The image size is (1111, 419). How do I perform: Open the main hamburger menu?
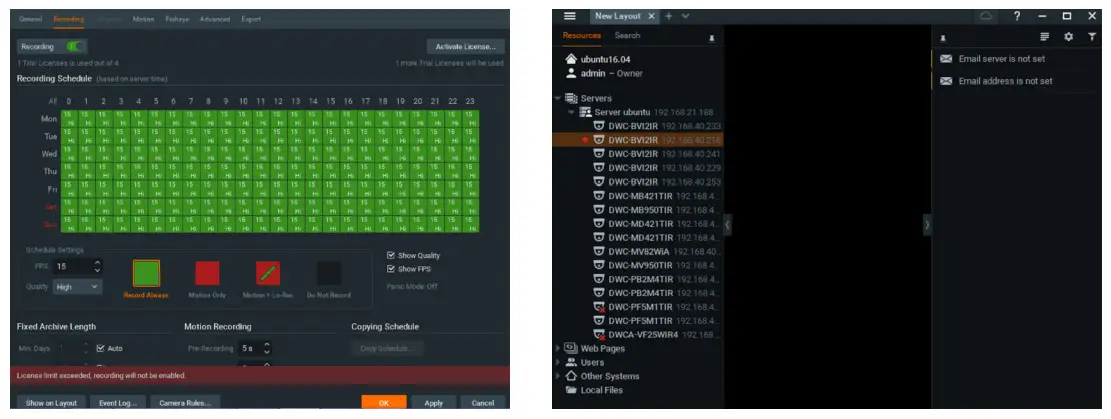click(x=570, y=16)
